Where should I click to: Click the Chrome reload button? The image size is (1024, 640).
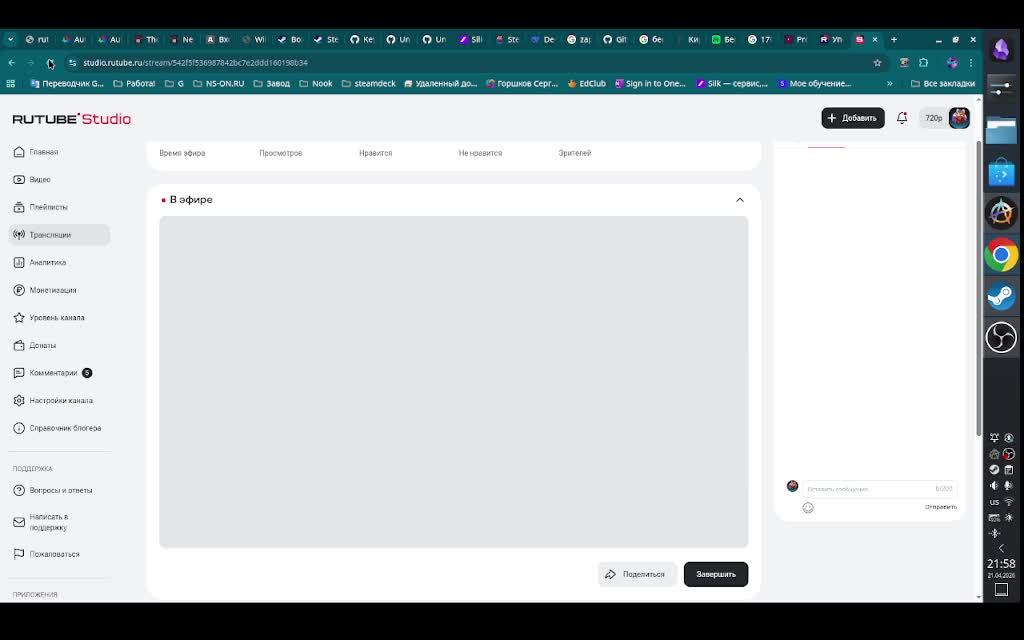[x=50, y=63]
